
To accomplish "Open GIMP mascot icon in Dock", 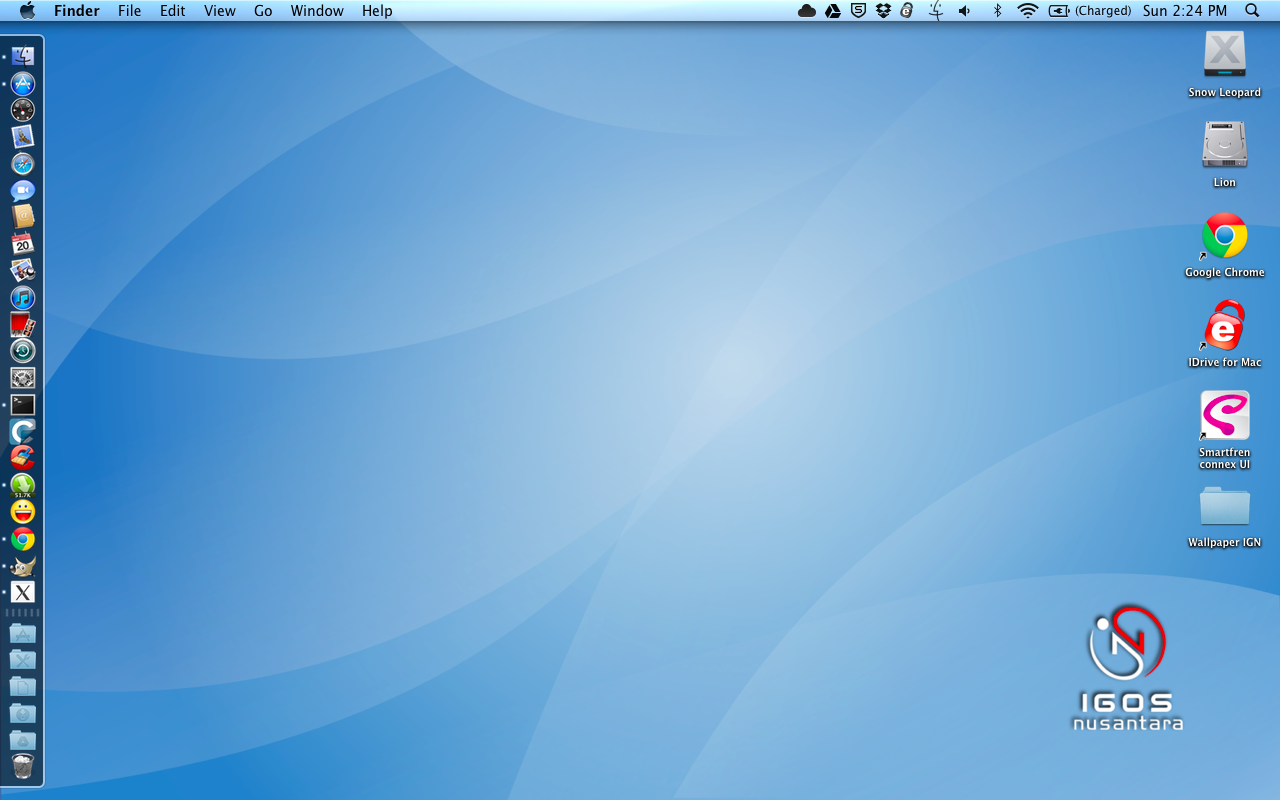I will coord(23,566).
